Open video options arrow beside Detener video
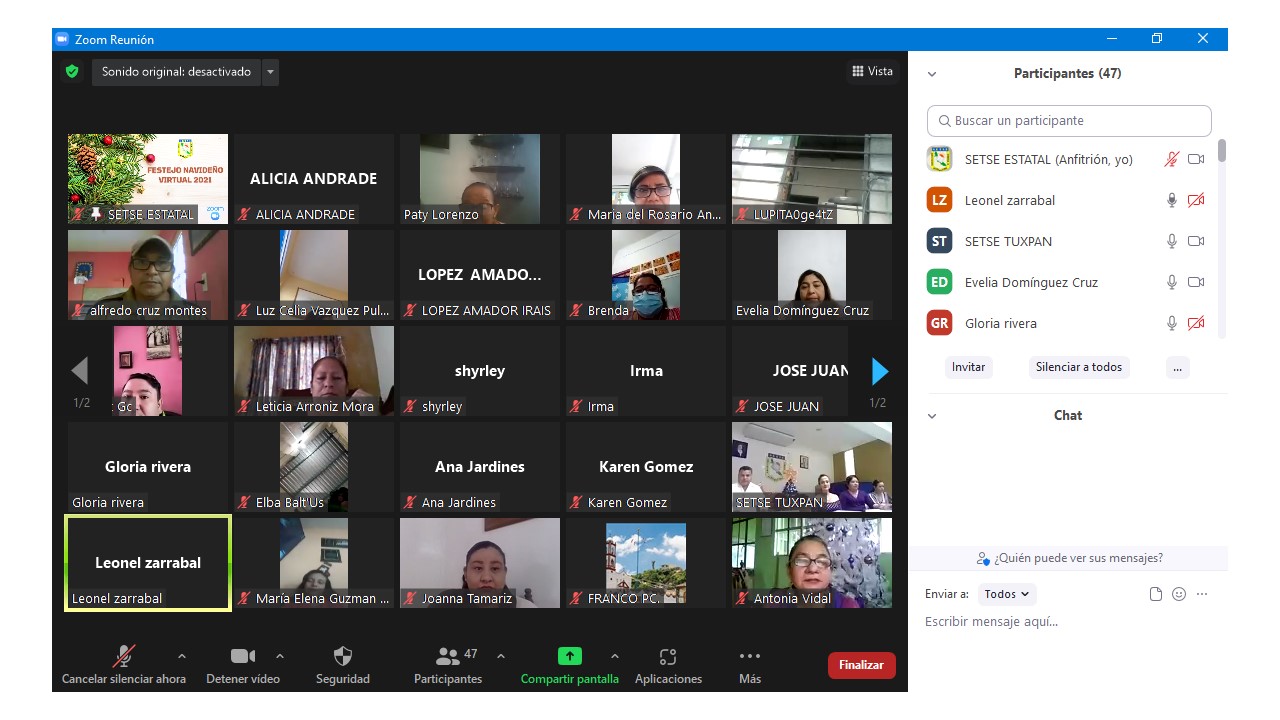The height and width of the screenshot is (720, 1280). (x=280, y=656)
